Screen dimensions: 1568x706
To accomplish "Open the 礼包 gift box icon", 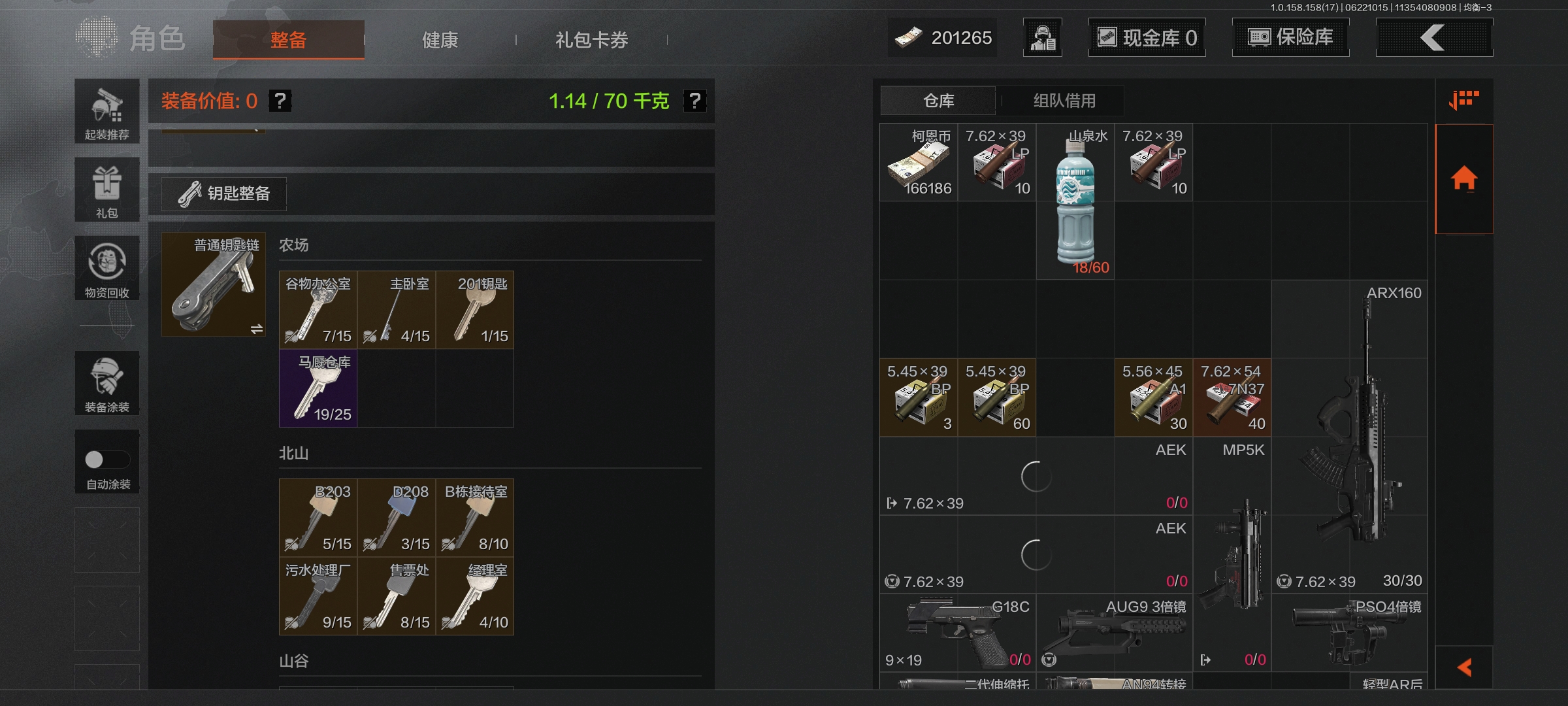I will coord(107,190).
